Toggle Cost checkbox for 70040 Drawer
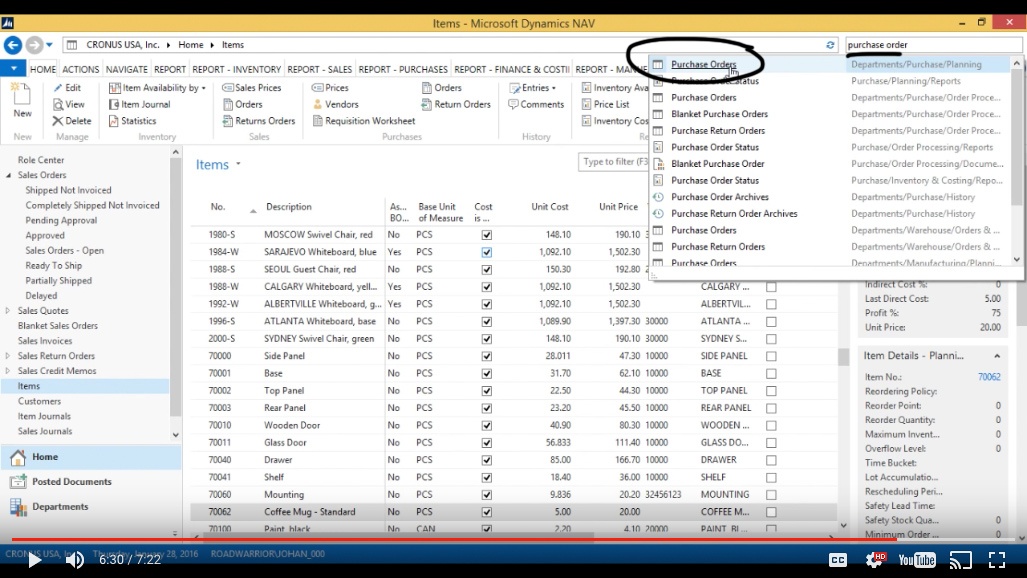This screenshot has width=1027, height=578. [x=487, y=460]
